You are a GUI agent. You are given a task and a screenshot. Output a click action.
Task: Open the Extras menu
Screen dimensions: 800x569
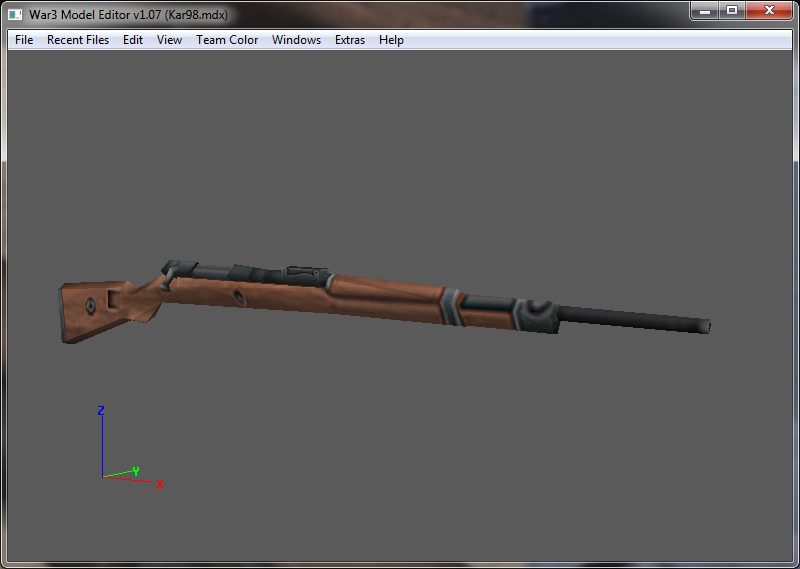point(350,40)
